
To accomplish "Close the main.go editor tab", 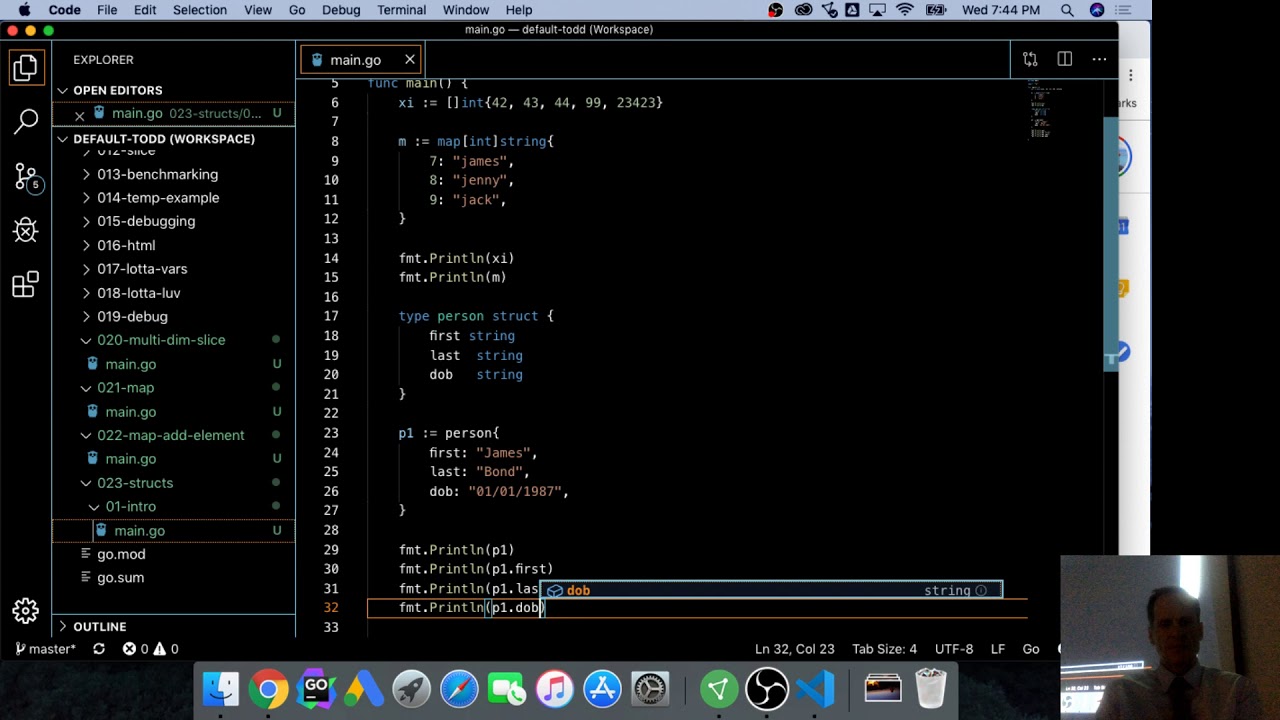I will tap(410, 60).
